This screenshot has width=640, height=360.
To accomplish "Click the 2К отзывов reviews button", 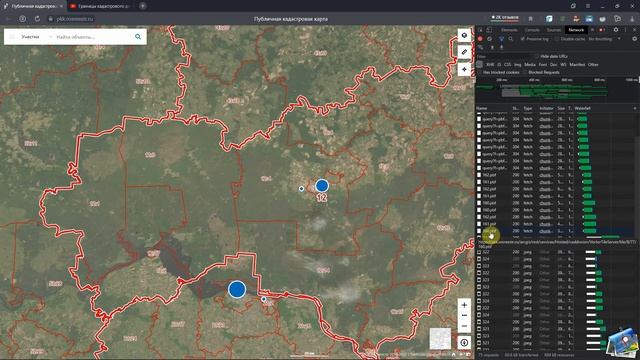I will [x=505, y=18].
